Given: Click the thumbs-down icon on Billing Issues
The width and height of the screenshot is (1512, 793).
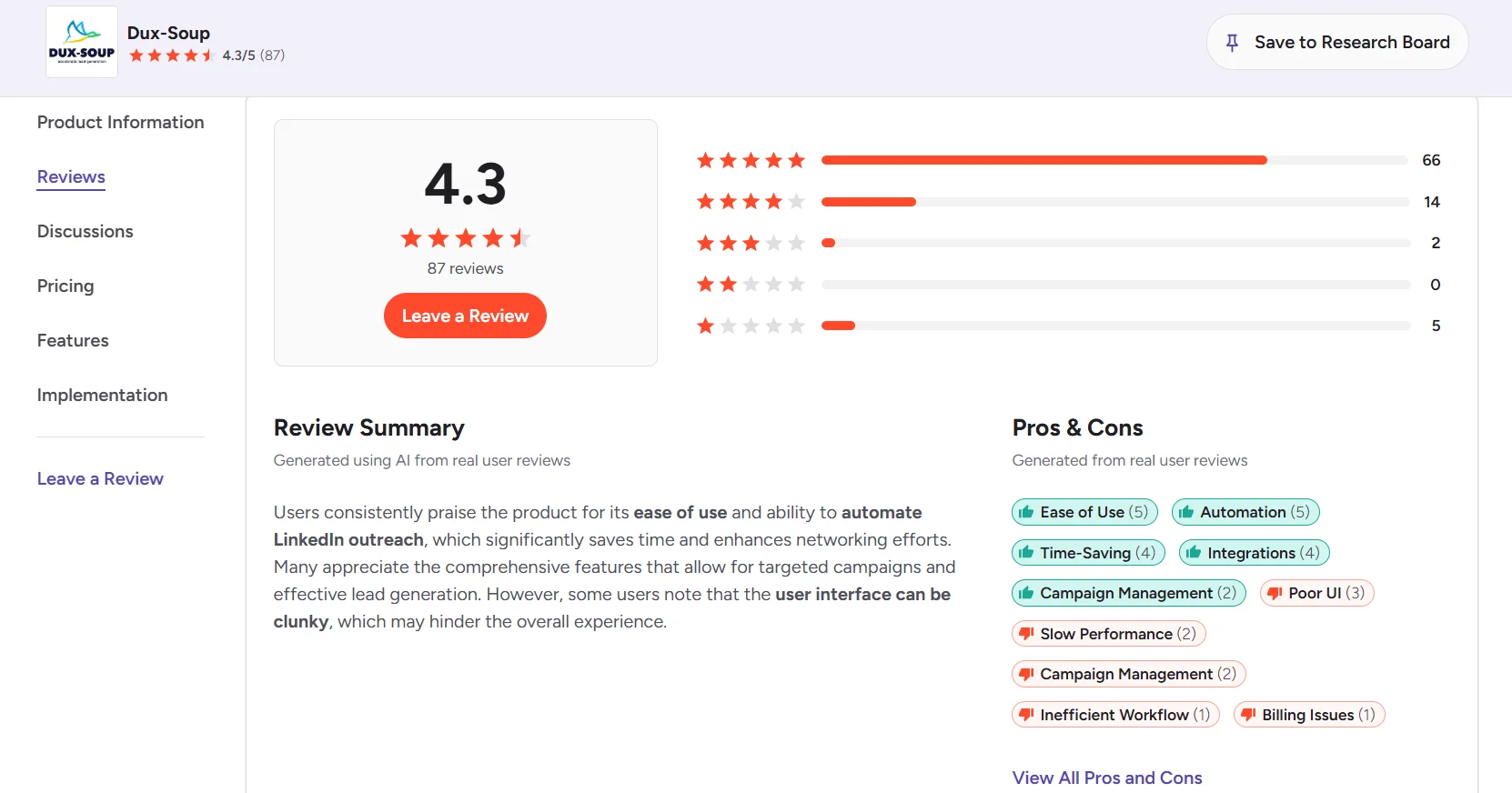Looking at the screenshot, I should tap(1248, 715).
